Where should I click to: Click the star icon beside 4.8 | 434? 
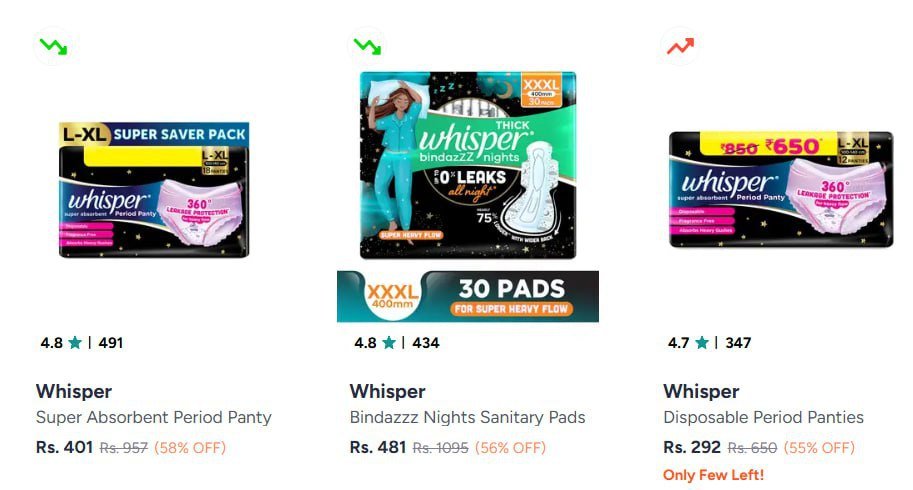389,343
